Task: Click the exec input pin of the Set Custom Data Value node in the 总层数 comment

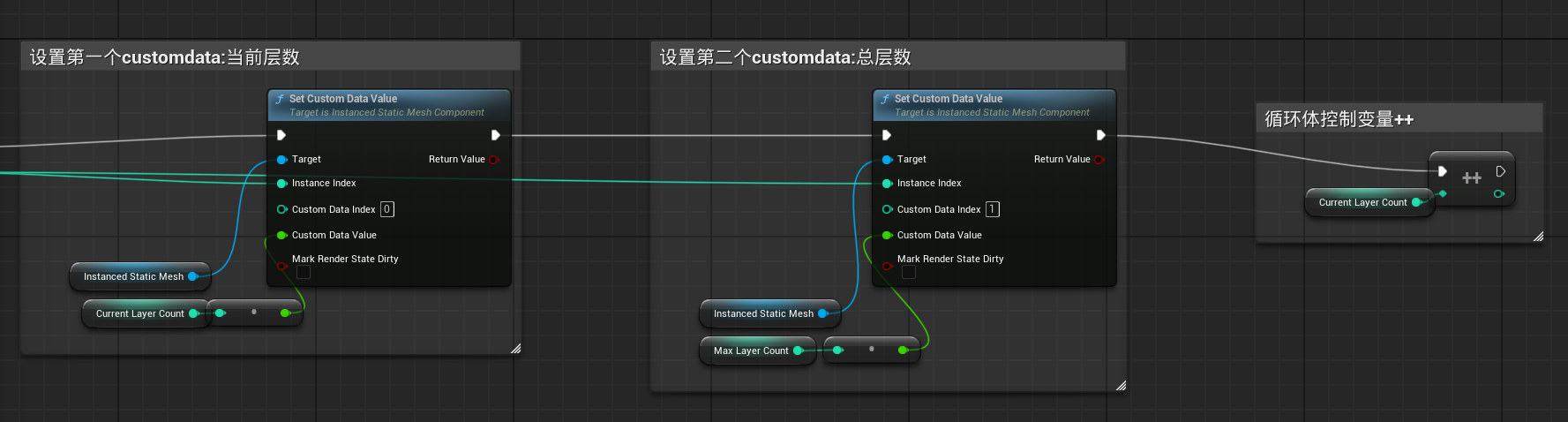Action: (x=887, y=135)
